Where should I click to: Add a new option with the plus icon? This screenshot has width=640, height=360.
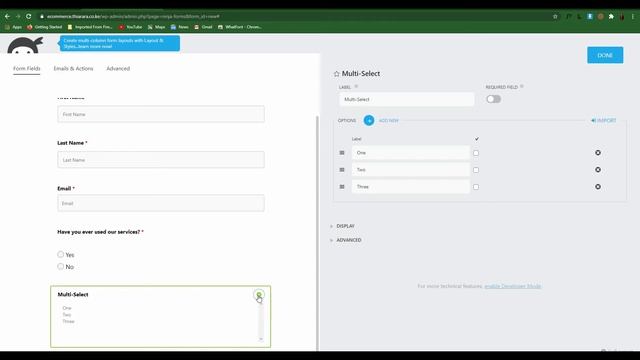[x=369, y=120]
